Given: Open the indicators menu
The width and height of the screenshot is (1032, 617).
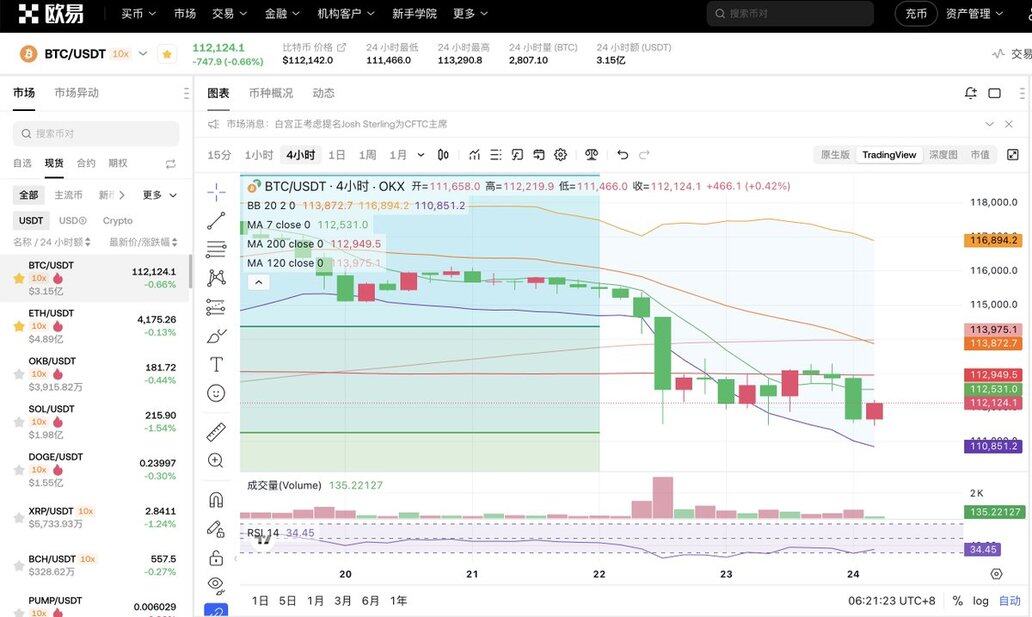Looking at the screenshot, I should tap(475, 155).
